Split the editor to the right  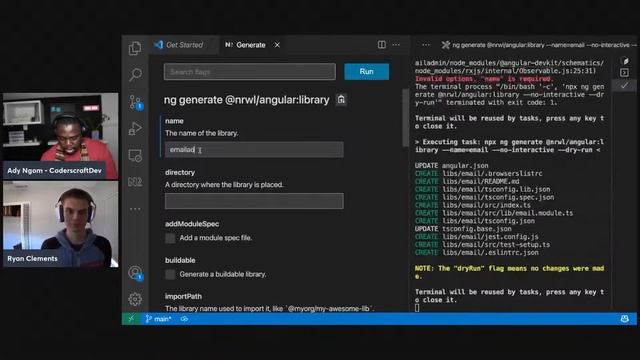pyautogui.click(x=382, y=44)
